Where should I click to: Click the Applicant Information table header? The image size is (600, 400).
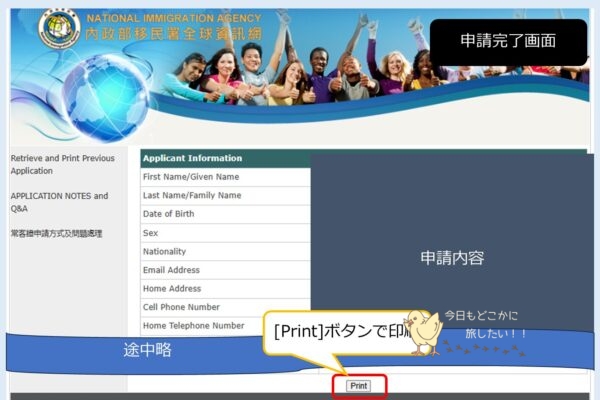[225, 158]
